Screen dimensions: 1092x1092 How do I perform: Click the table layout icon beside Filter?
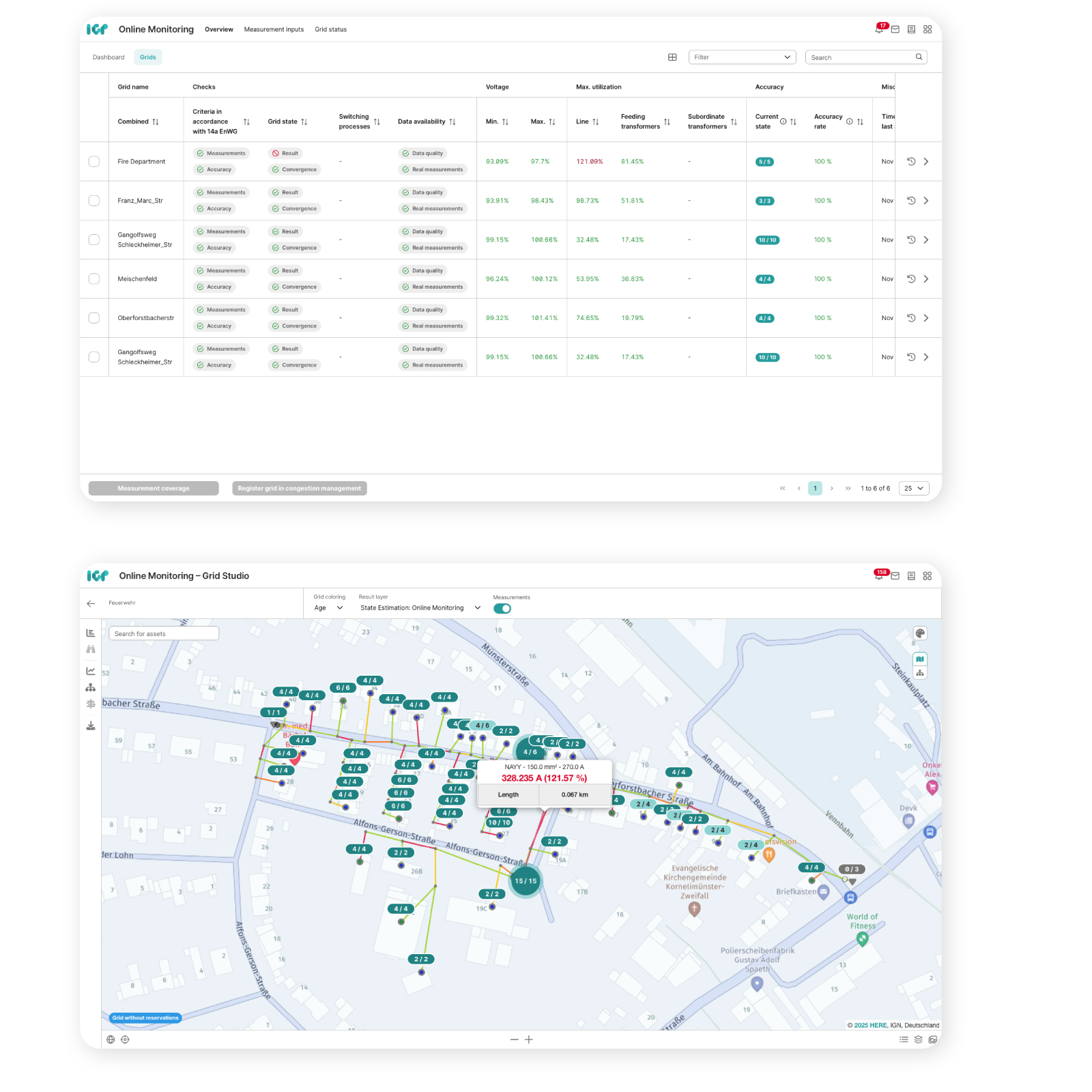[x=672, y=57]
